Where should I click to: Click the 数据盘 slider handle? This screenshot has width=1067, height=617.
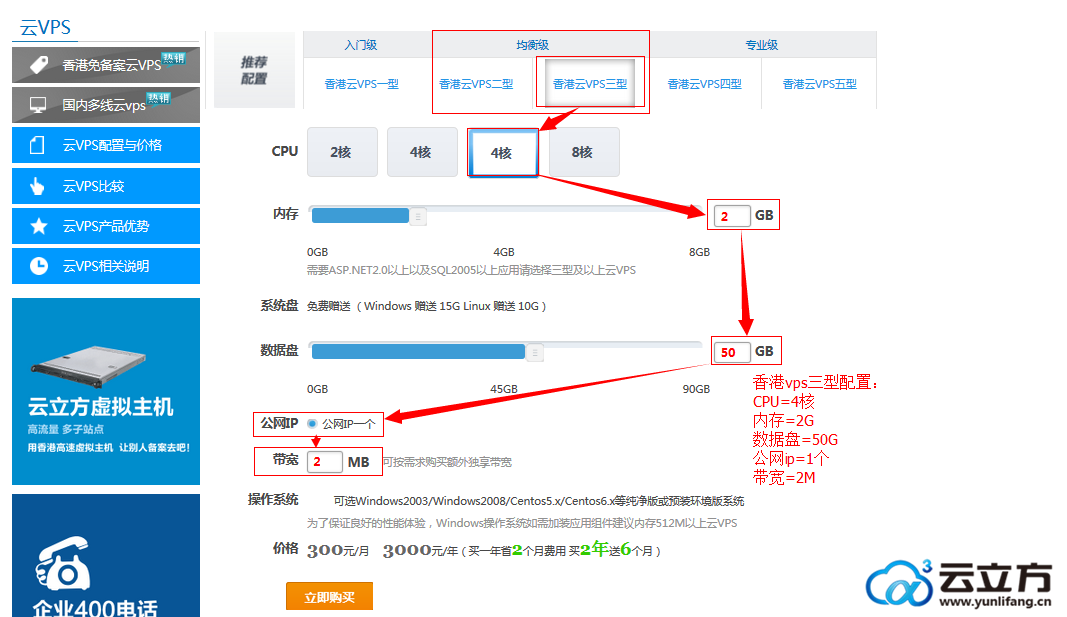coord(535,352)
